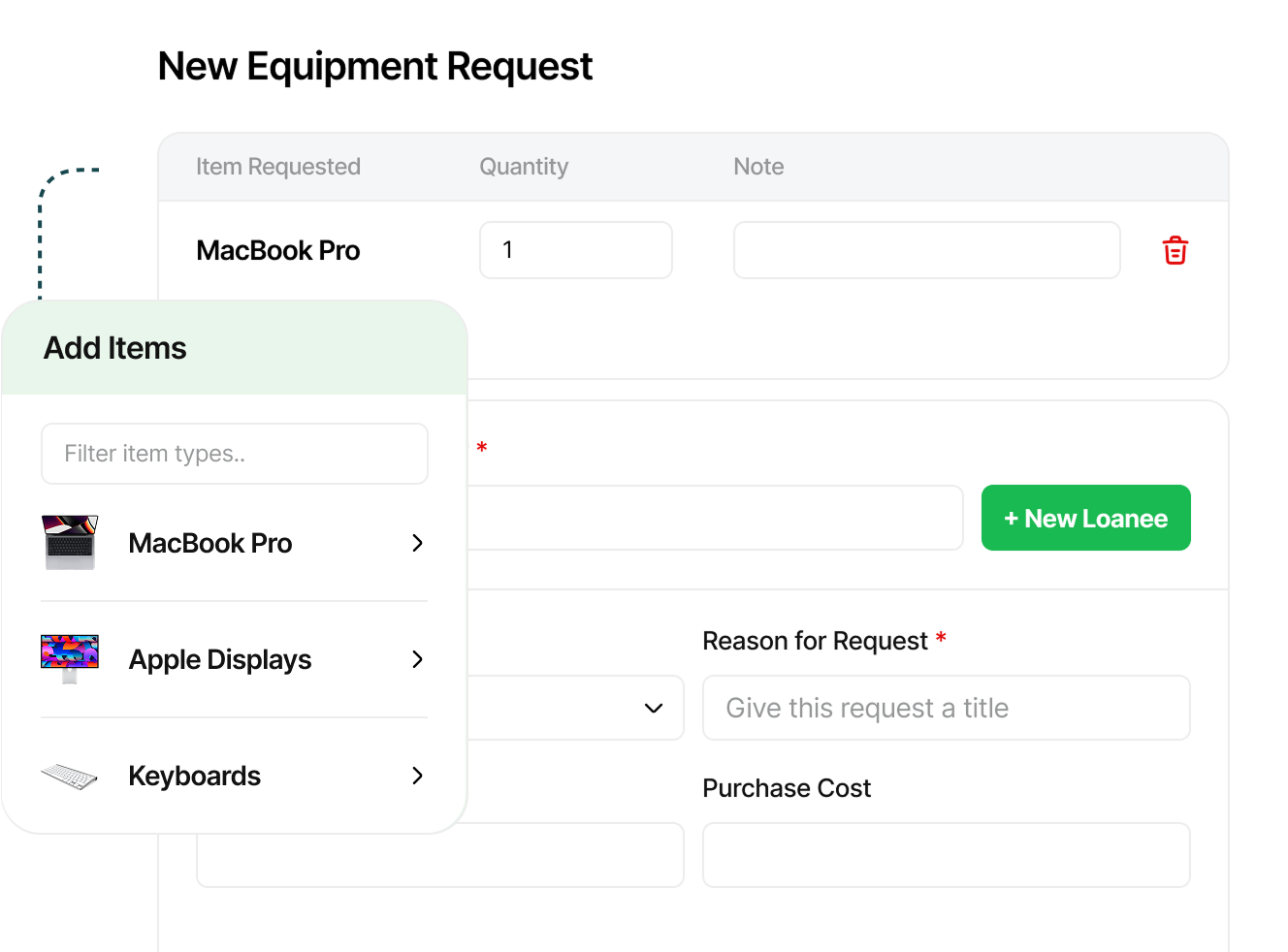
Task: Click the red trash delete icon
Action: [x=1175, y=250]
